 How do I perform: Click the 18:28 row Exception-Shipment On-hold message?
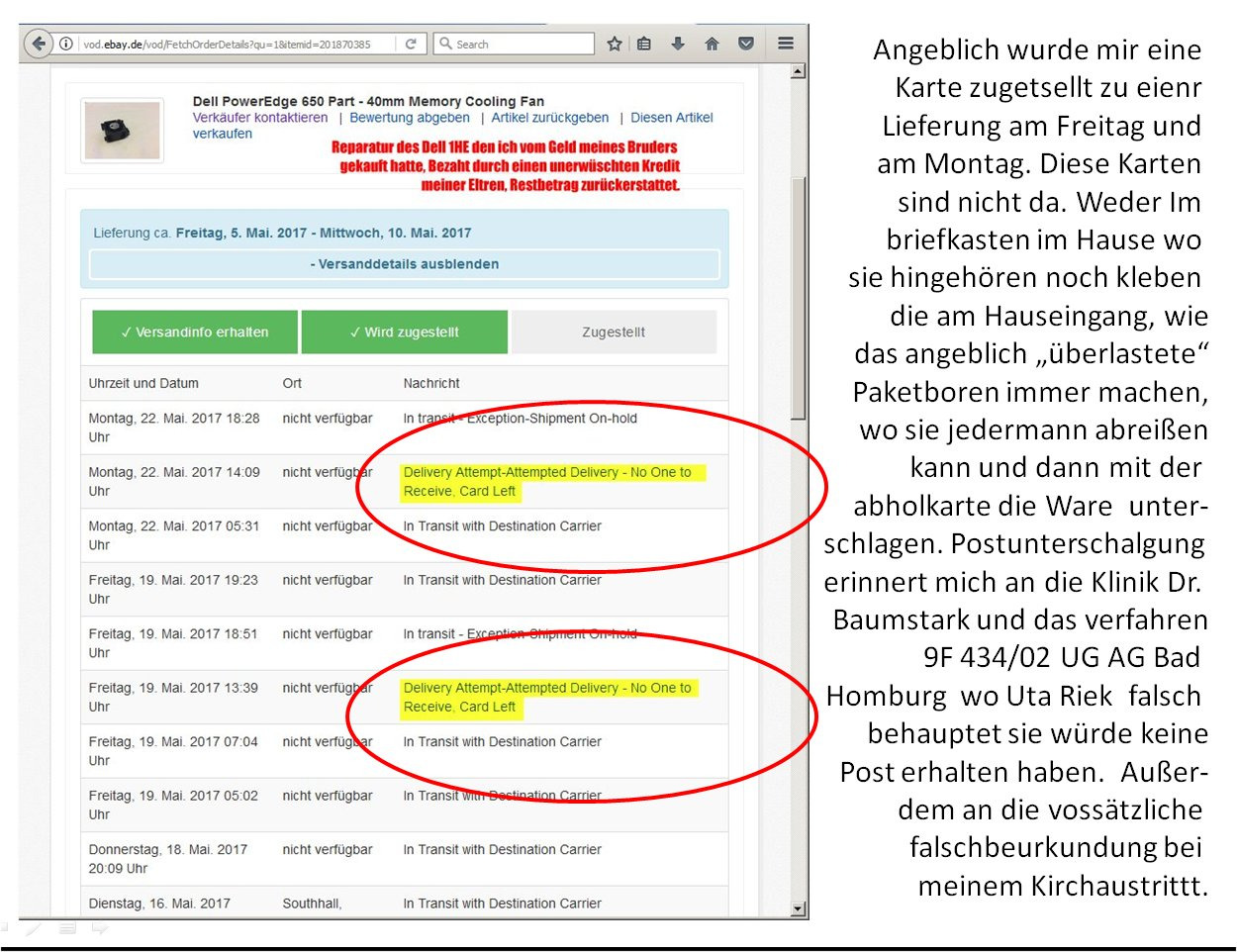click(520, 419)
